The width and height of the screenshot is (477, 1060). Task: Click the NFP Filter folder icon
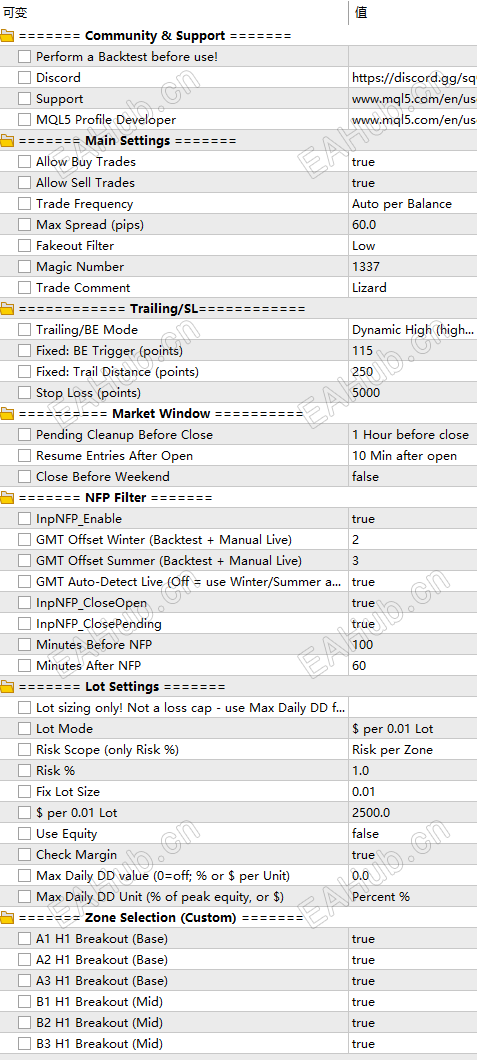tap(7, 498)
